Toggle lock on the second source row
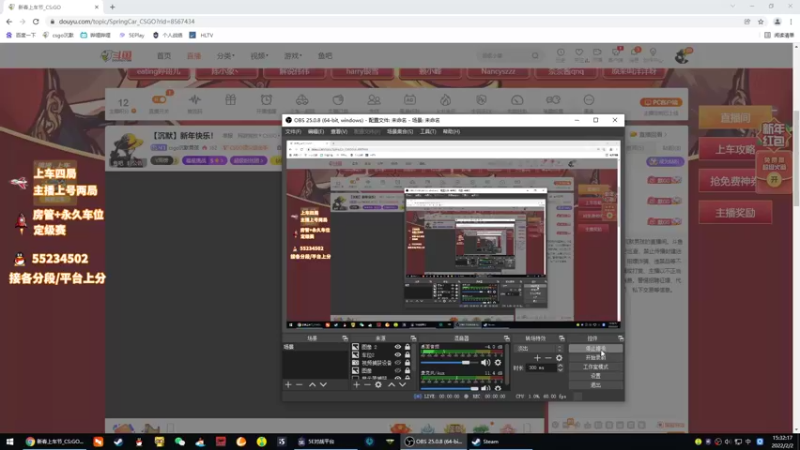The image size is (800, 450). (x=407, y=355)
